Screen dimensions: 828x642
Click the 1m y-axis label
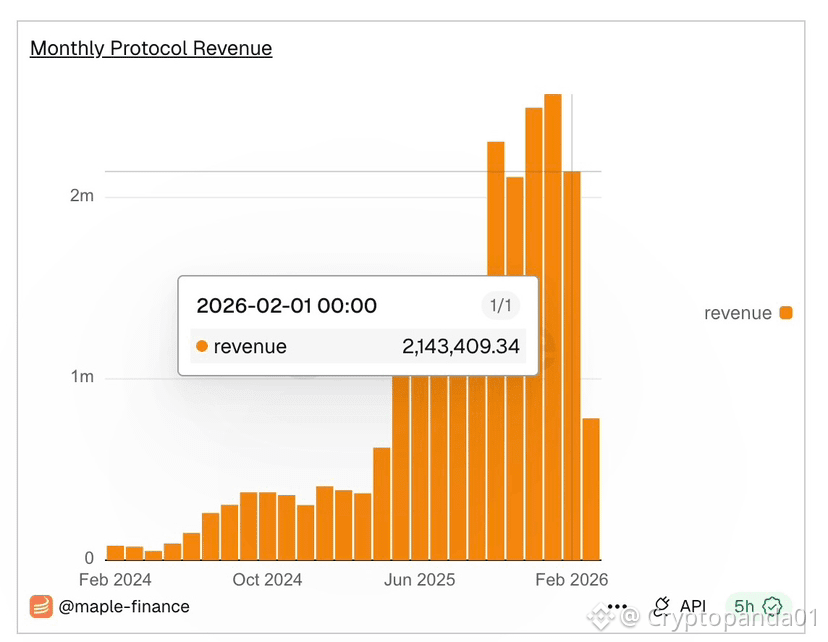82,377
